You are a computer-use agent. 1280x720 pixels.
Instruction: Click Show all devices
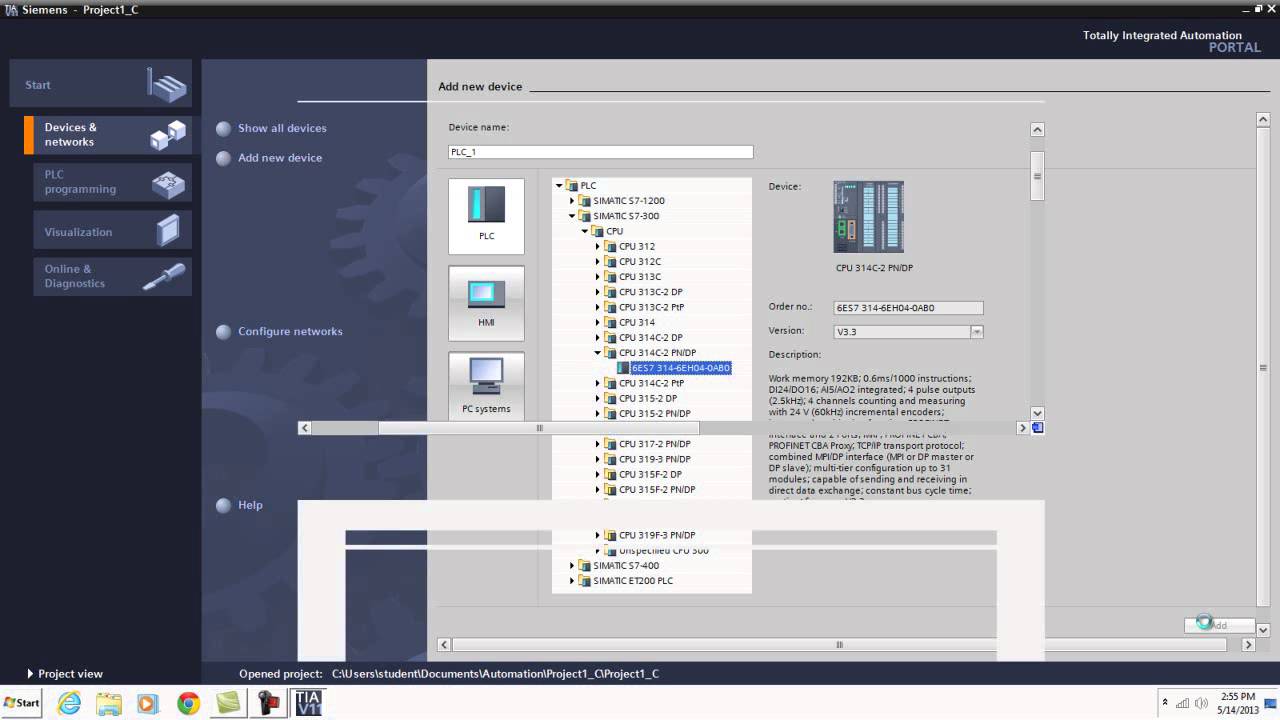tap(271, 128)
